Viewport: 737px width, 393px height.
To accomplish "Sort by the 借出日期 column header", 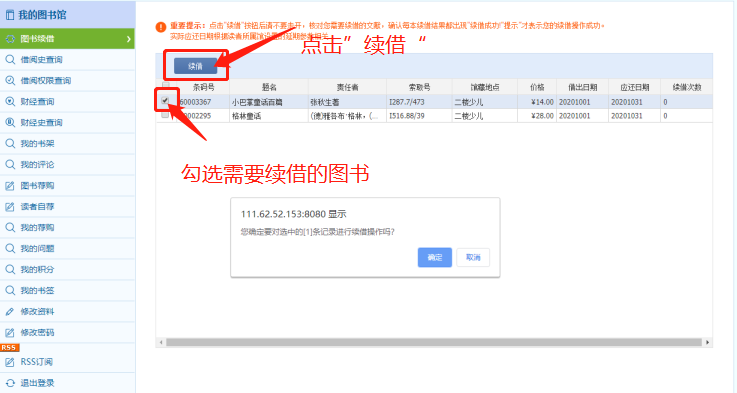I will 582,87.
